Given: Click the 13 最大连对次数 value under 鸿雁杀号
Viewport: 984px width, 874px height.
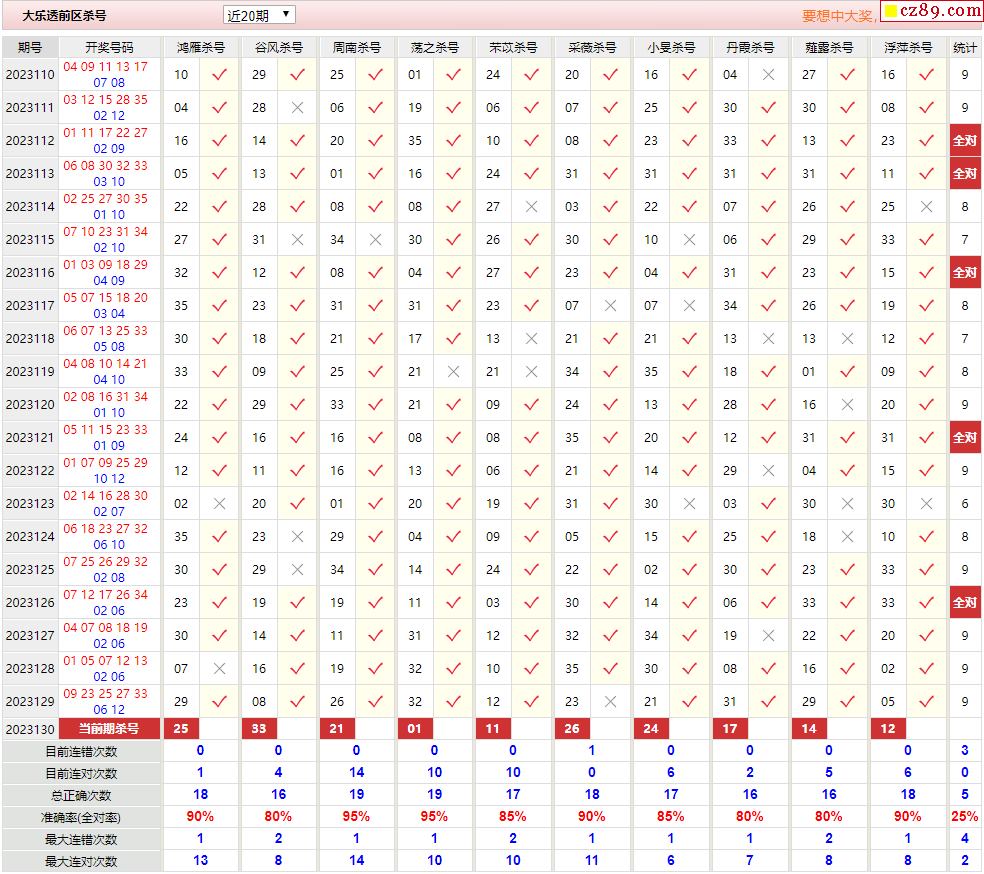Looking at the screenshot, I should pyautogui.click(x=200, y=861).
